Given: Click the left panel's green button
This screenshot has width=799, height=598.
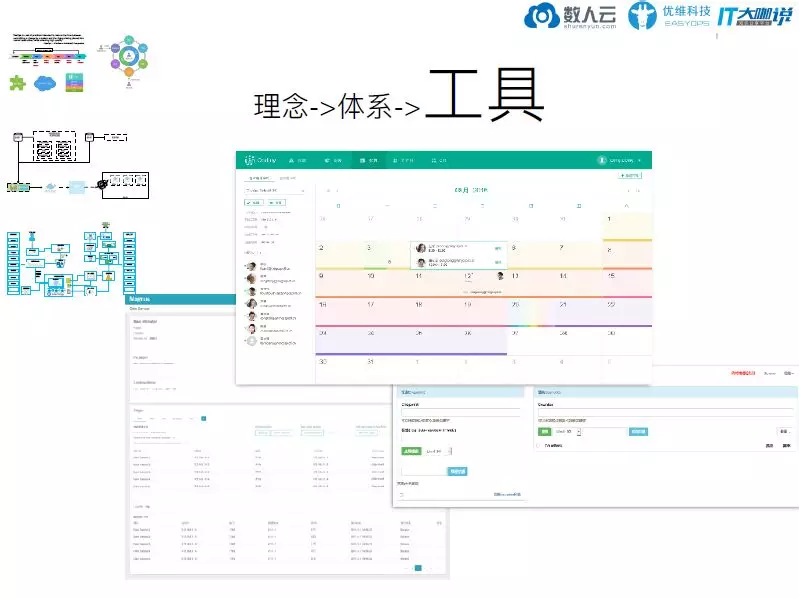Looking at the screenshot, I should pos(411,451).
